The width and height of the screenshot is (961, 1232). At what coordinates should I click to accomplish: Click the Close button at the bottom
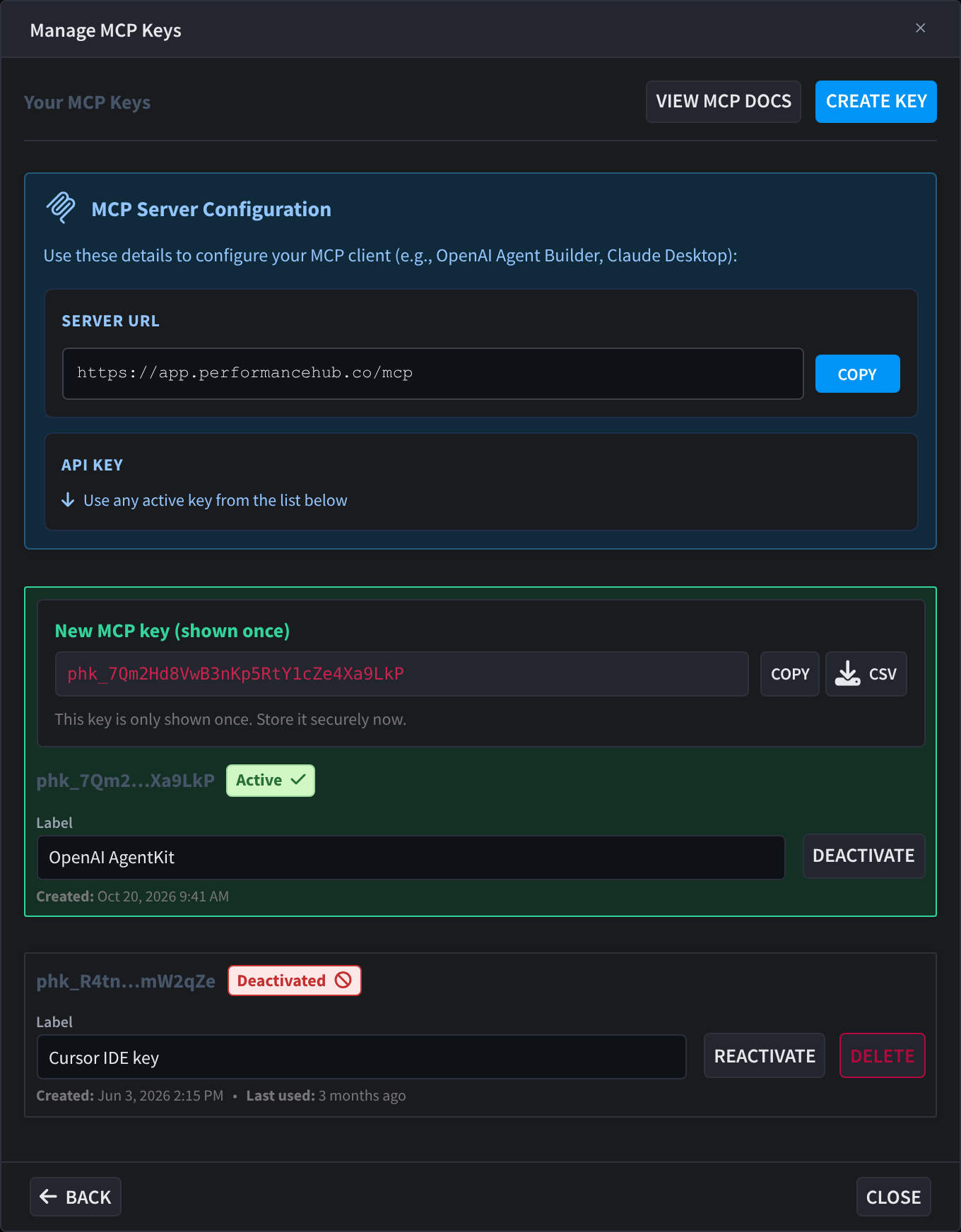pyautogui.click(x=894, y=1197)
